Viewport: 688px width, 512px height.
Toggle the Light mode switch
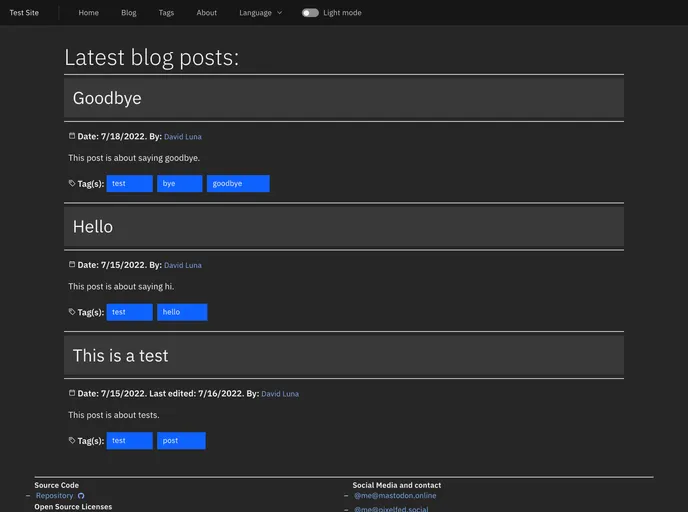pos(310,13)
